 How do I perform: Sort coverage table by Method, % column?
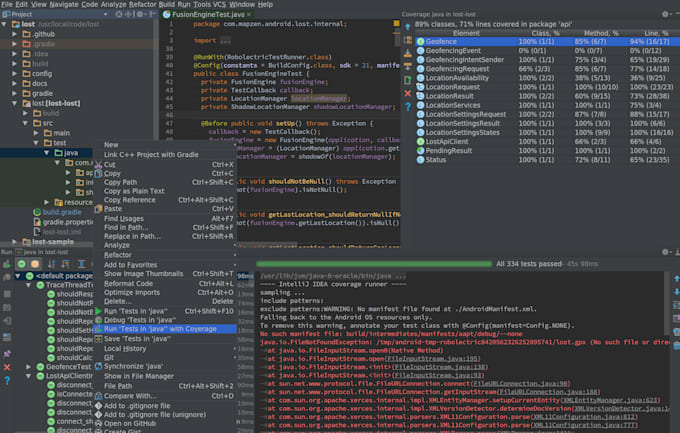pos(601,33)
